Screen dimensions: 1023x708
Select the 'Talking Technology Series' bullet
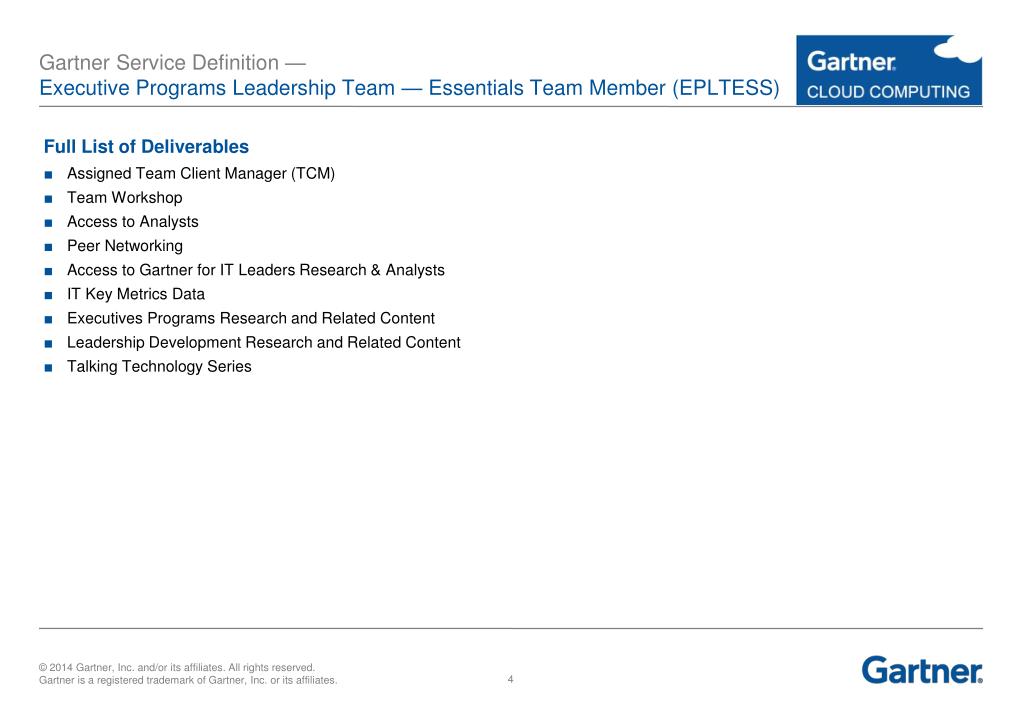coord(159,367)
